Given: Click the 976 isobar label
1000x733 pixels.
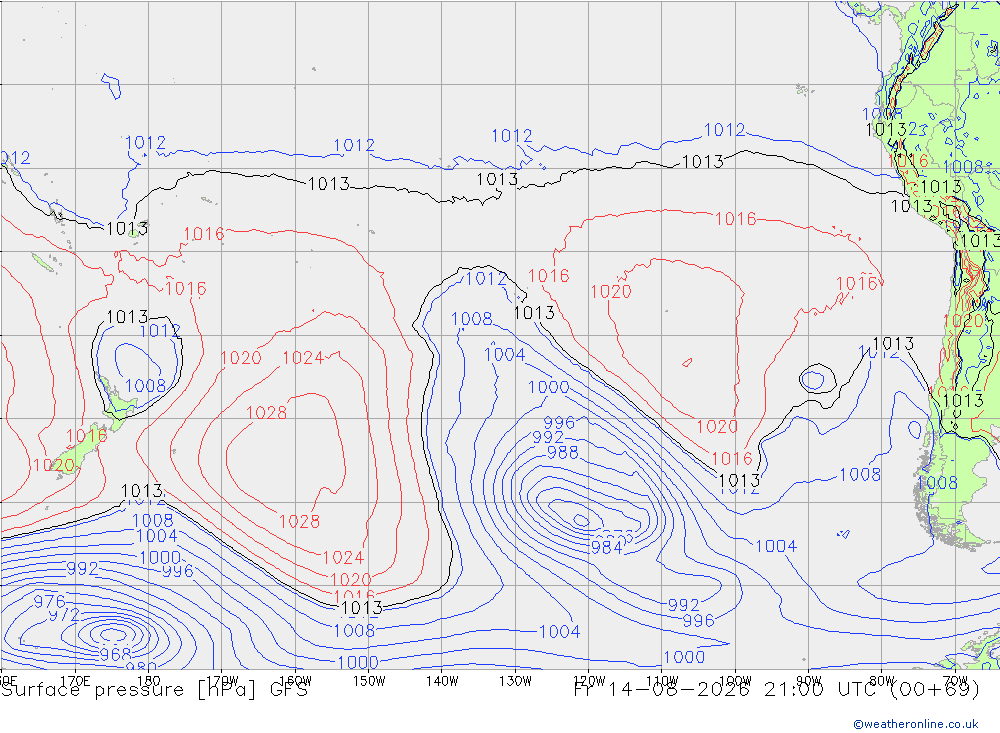Looking at the screenshot, I should (x=50, y=601).
